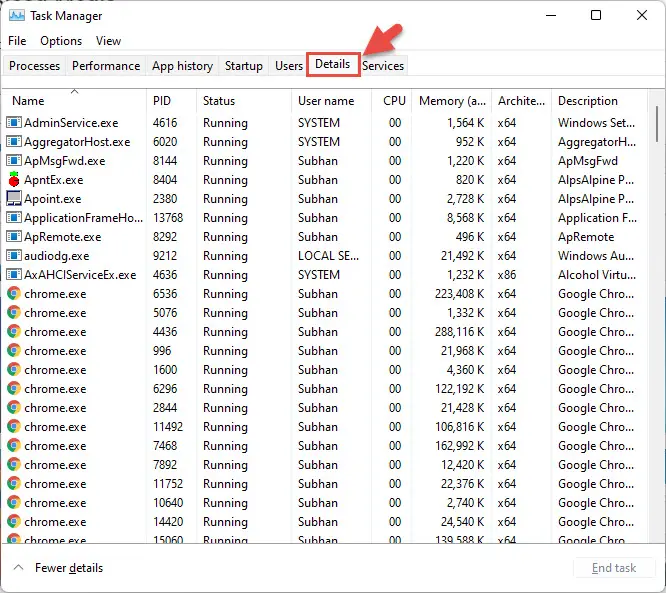
Task: Collapse view with Fewer details
Action: tap(59, 568)
